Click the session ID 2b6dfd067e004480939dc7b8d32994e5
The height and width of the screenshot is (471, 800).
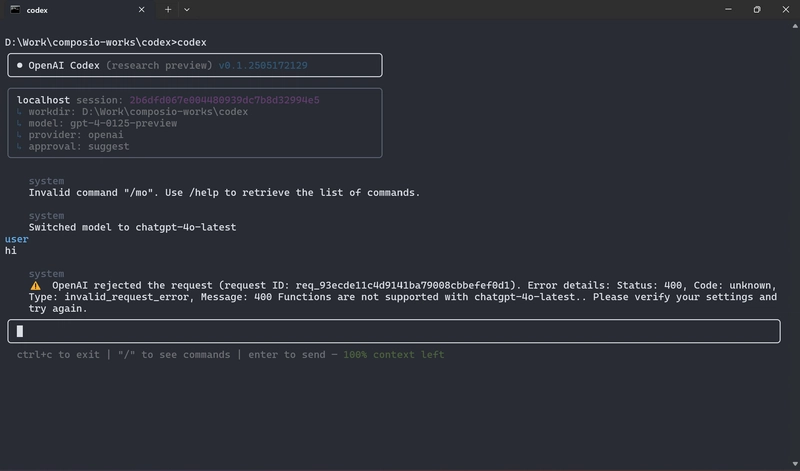click(224, 100)
